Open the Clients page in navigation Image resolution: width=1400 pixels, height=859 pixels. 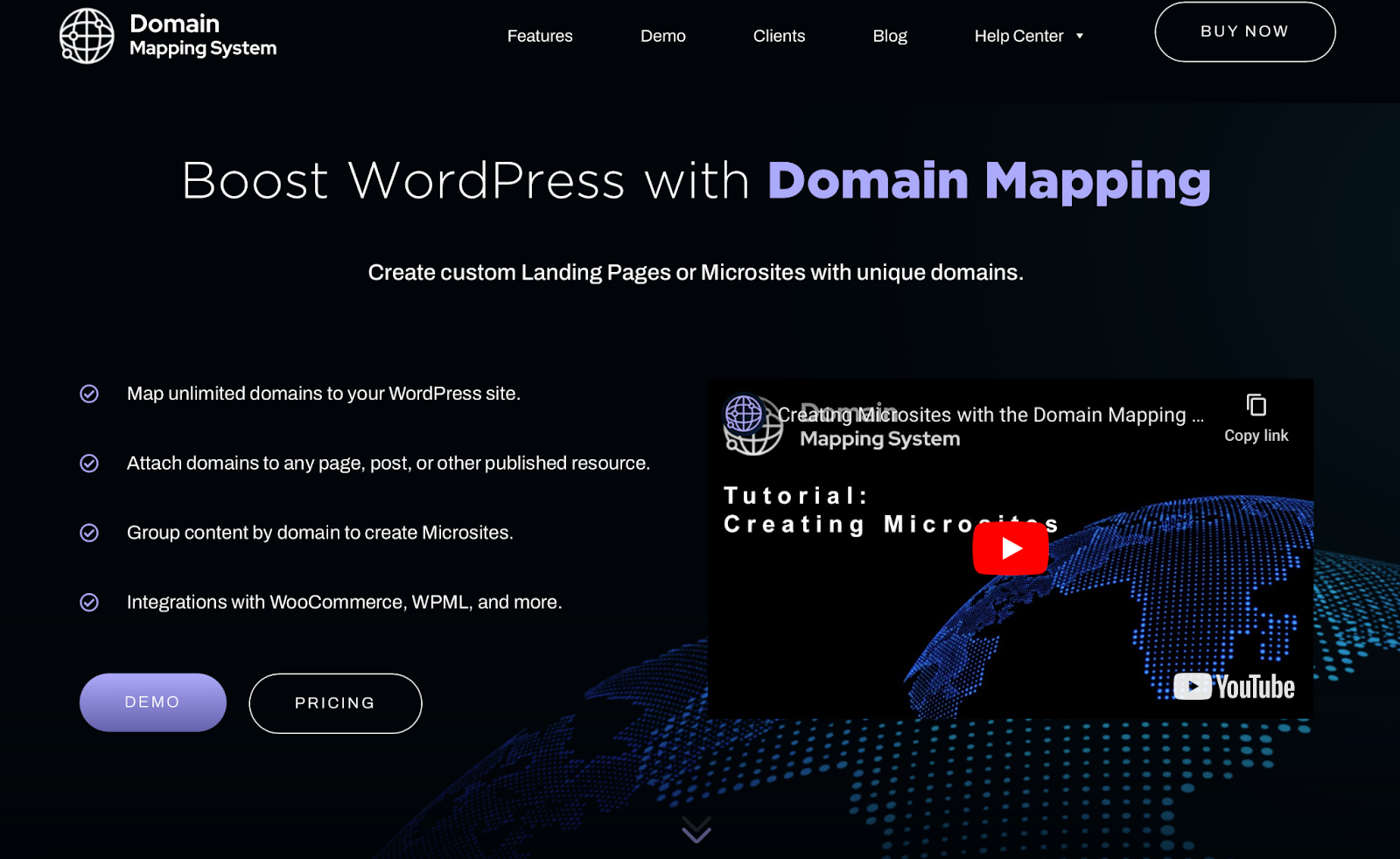pyautogui.click(x=779, y=36)
